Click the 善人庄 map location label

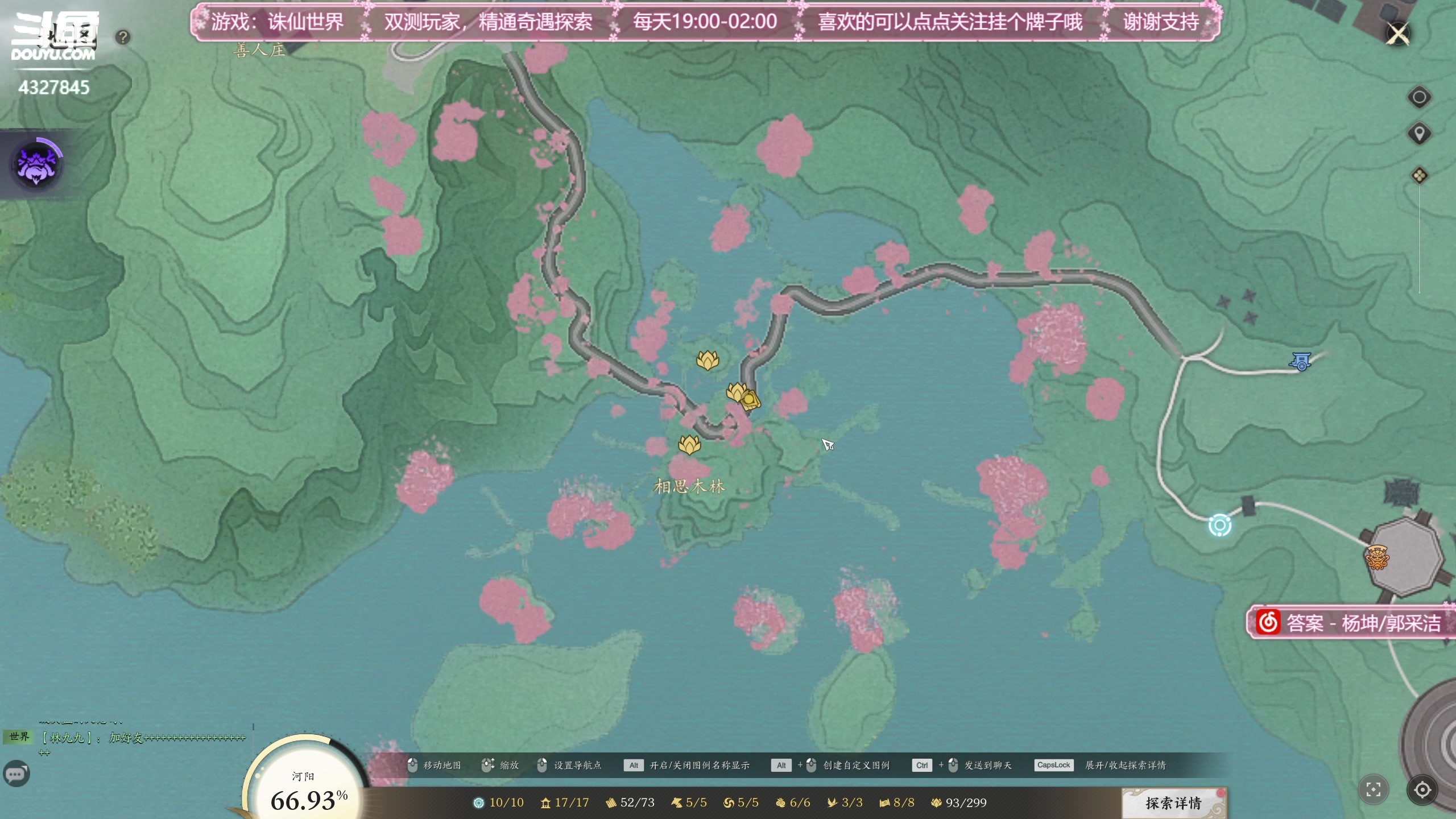pyautogui.click(x=259, y=50)
